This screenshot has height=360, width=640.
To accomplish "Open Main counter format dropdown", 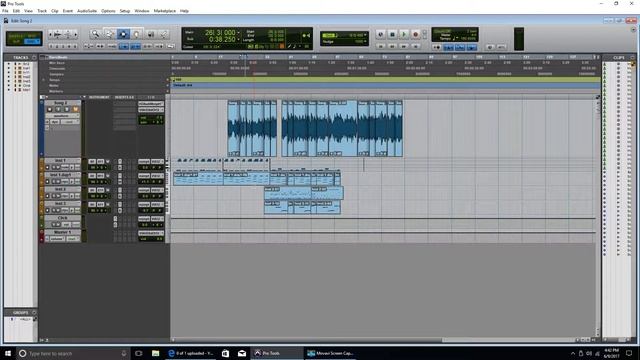I will (239, 32).
